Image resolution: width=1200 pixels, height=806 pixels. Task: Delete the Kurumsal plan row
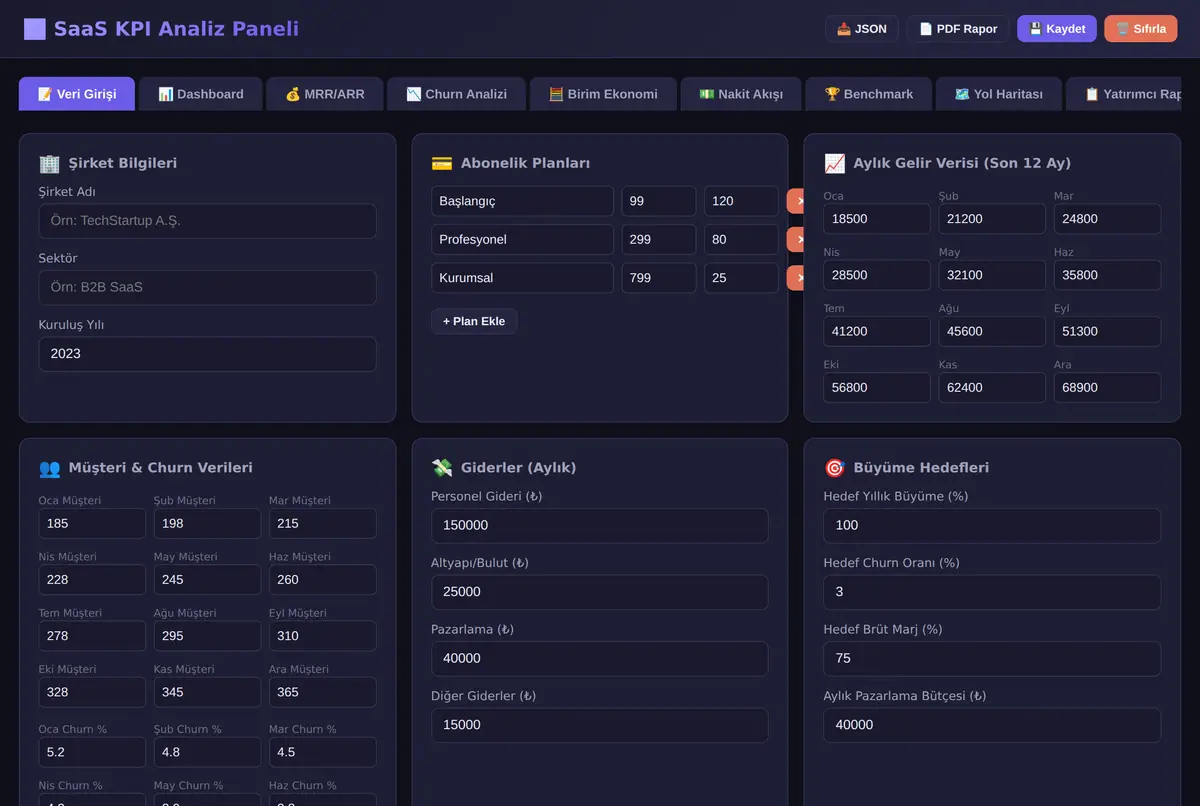coord(796,278)
